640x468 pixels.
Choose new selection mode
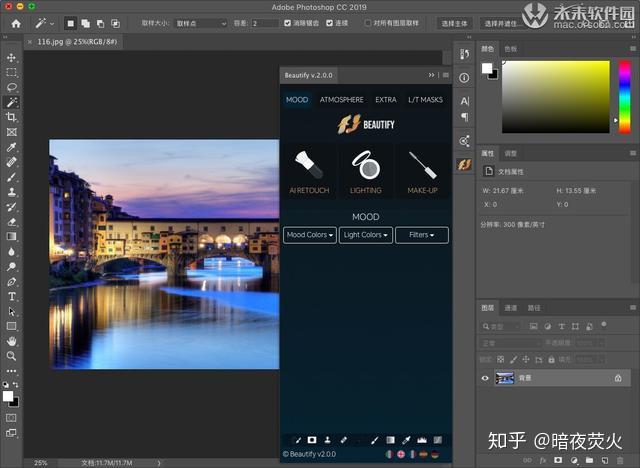click(x=71, y=24)
